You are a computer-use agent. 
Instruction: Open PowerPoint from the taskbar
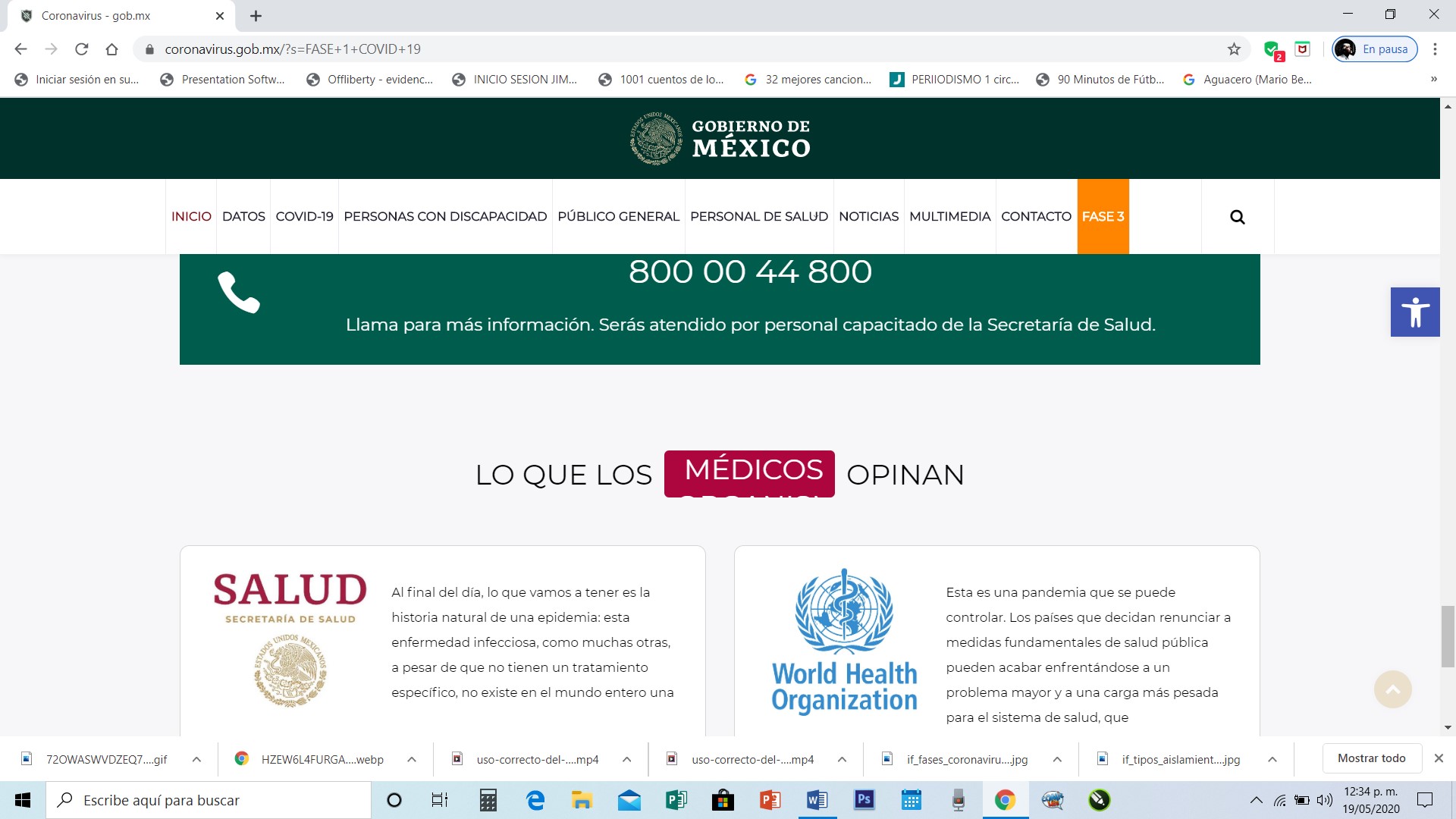(x=770, y=800)
